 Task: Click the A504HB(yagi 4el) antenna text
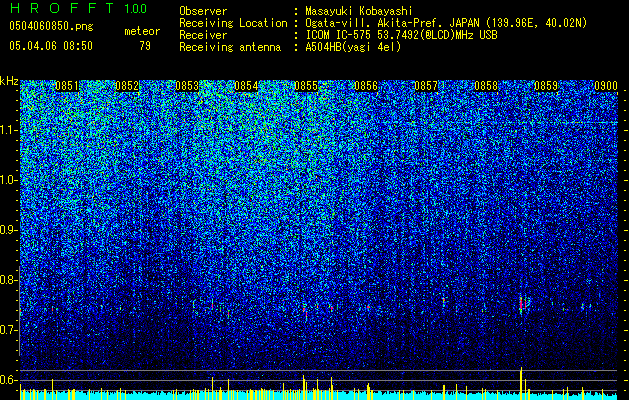353,47
